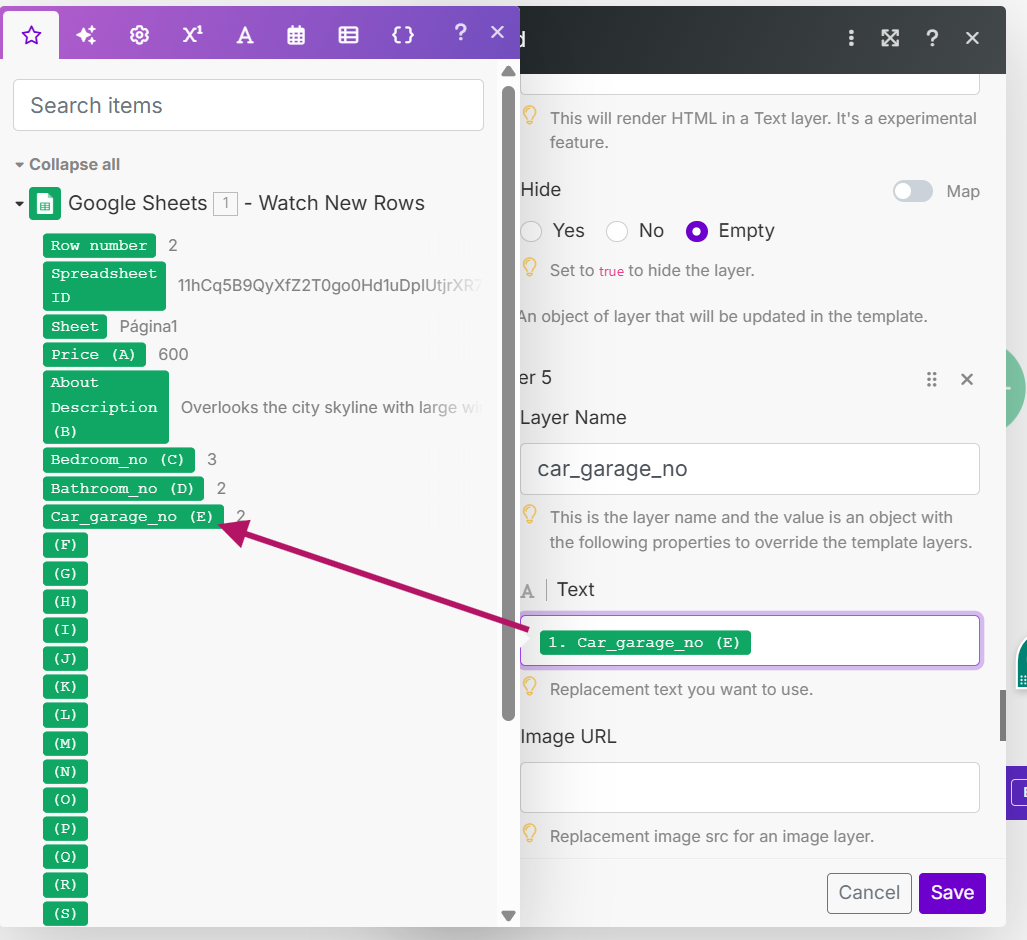Insert the (L) column variable
1027x940 pixels.
pyautogui.click(x=65, y=715)
